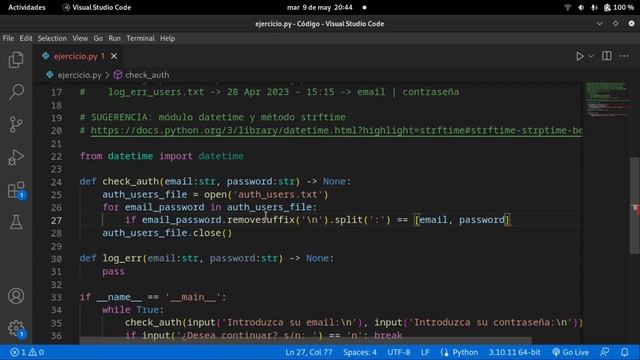This screenshot has width=640, height=360.
Task: Open the docs.python.org datetime link
Action: click(x=336, y=131)
